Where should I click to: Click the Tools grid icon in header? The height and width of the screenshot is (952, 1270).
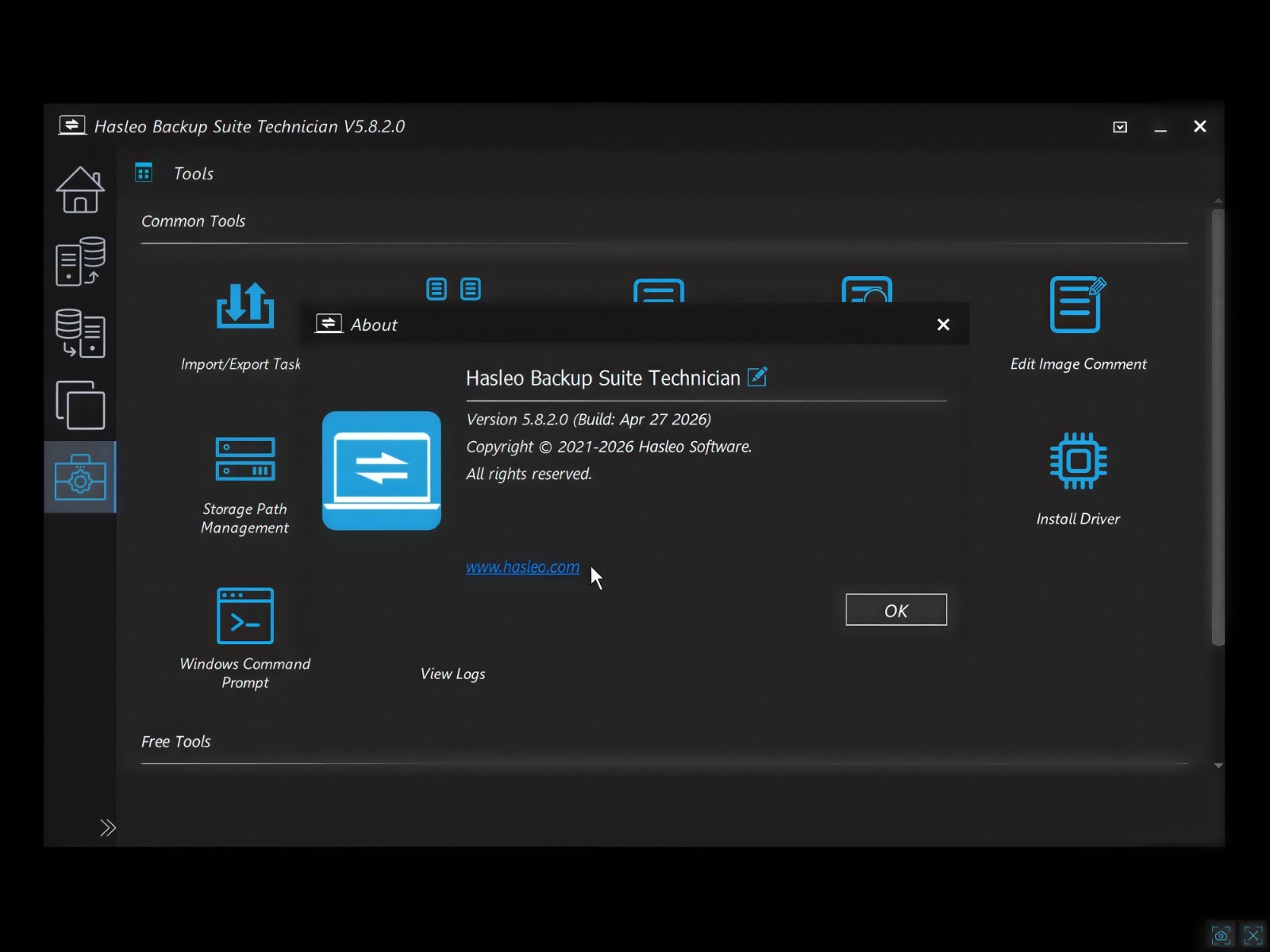(x=144, y=172)
